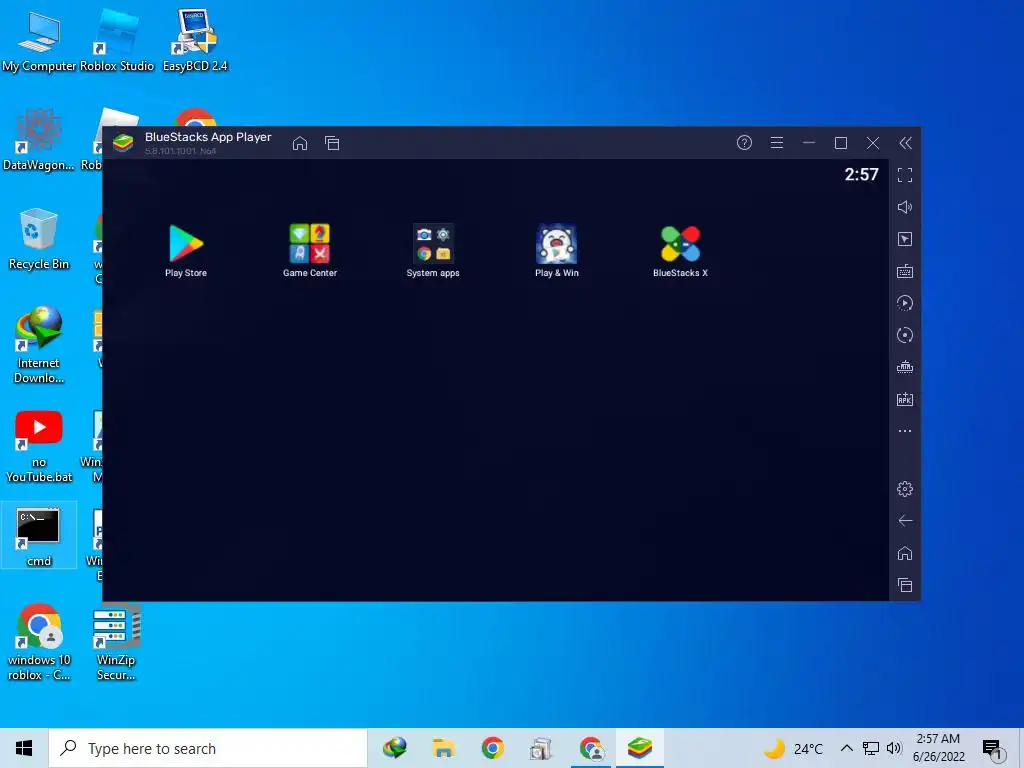The image size is (1024, 768).
Task: Select the no YouTube.bat desktop file
Action: click(x=39, y=447)
